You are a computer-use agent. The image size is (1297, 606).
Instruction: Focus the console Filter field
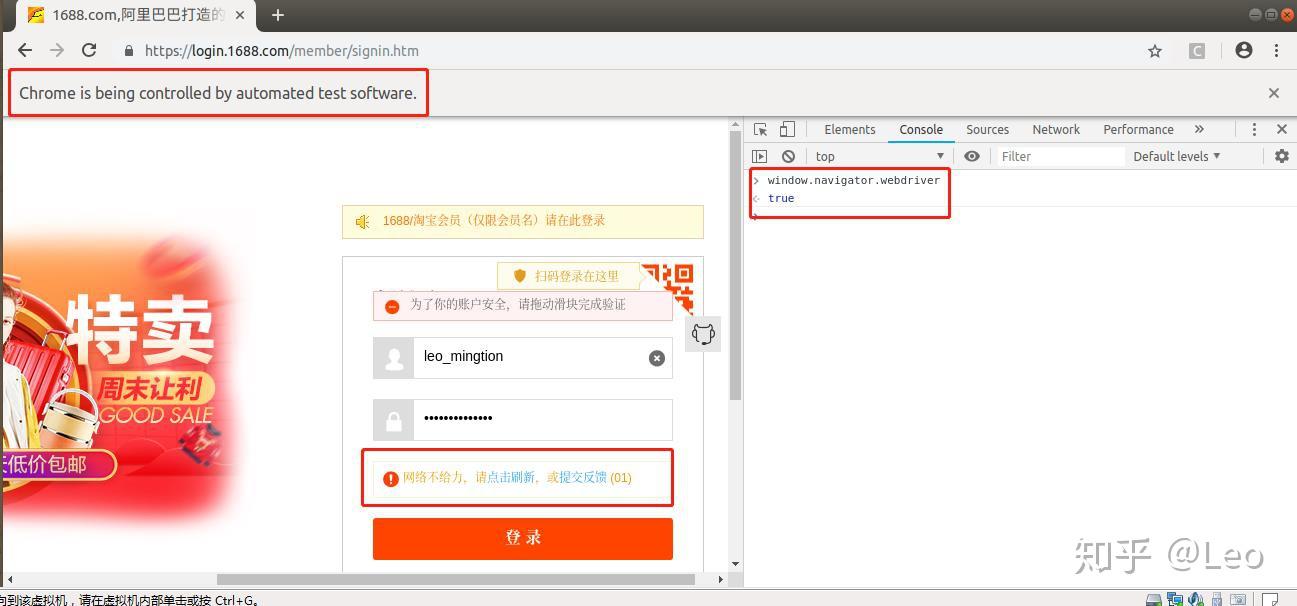click(1060, 156)
